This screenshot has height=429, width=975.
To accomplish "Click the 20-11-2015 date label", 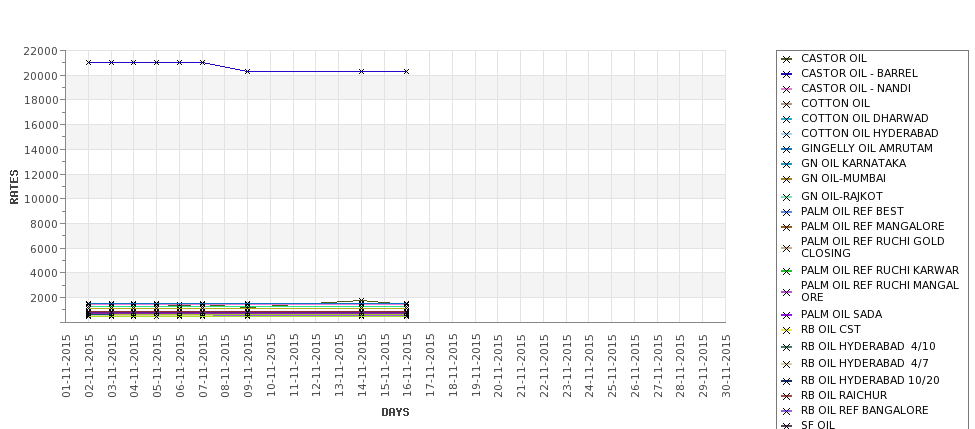I will 498,366.
